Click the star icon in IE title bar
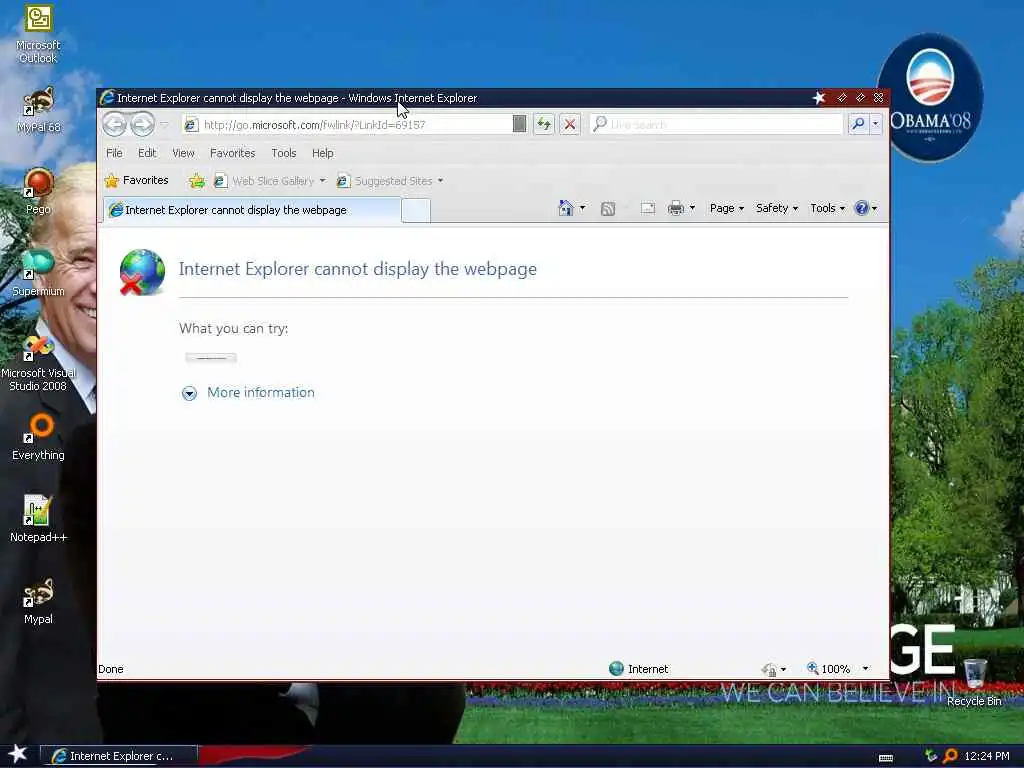 pos(819,98)
